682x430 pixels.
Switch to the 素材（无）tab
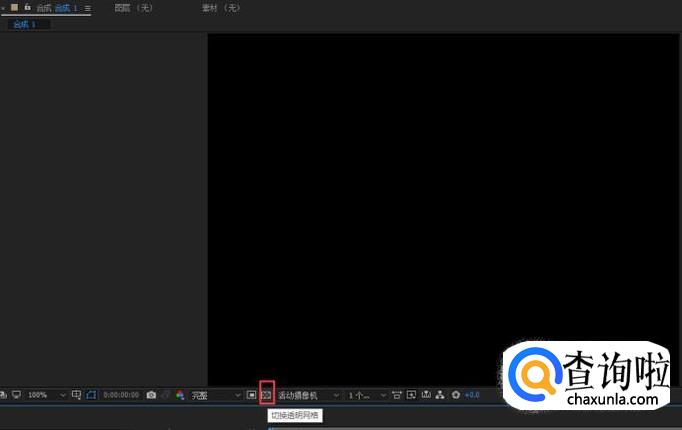tap(221, 8)
